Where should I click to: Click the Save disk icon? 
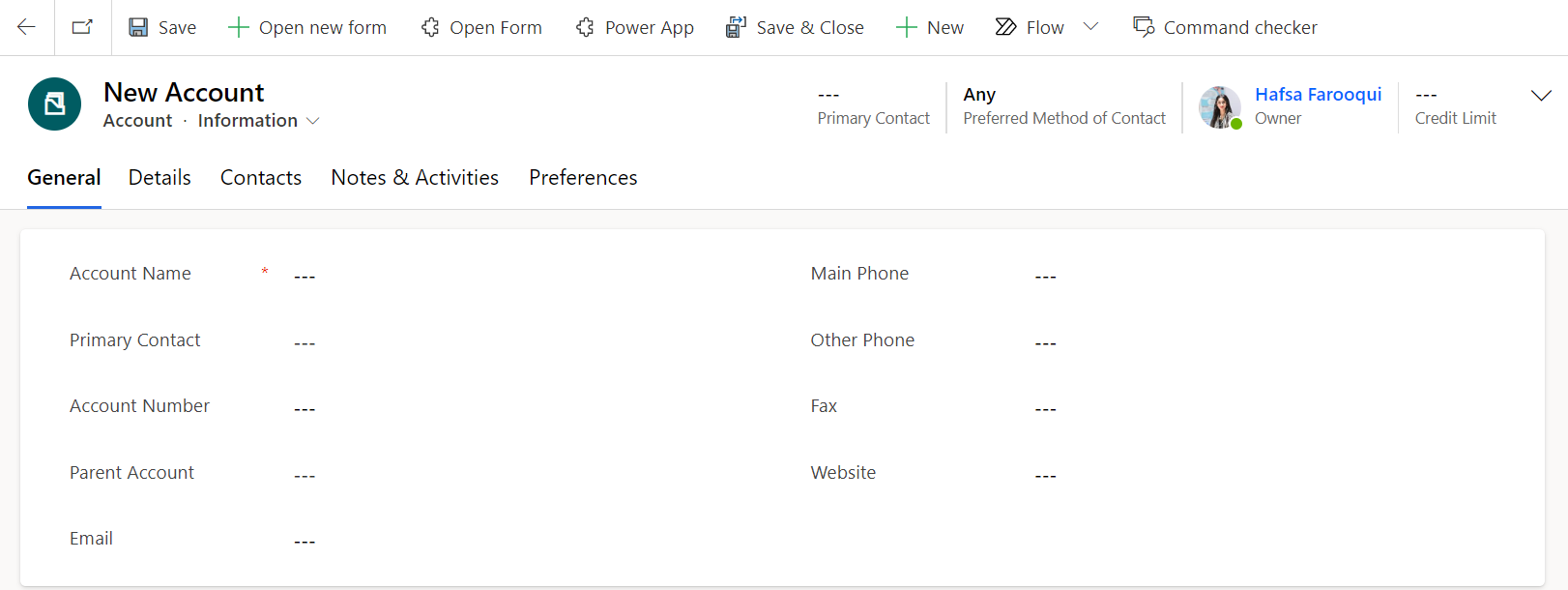coord(137,26)
